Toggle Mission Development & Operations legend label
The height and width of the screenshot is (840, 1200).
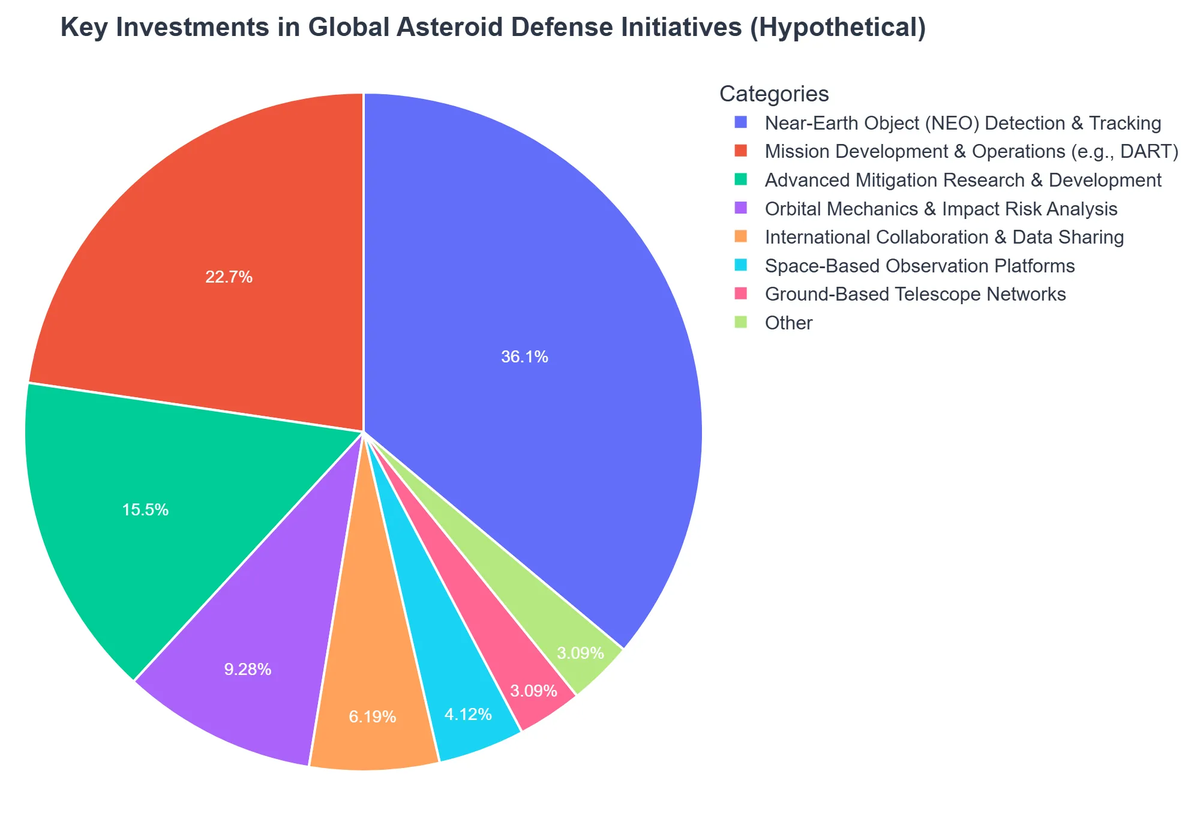point(972,152)
